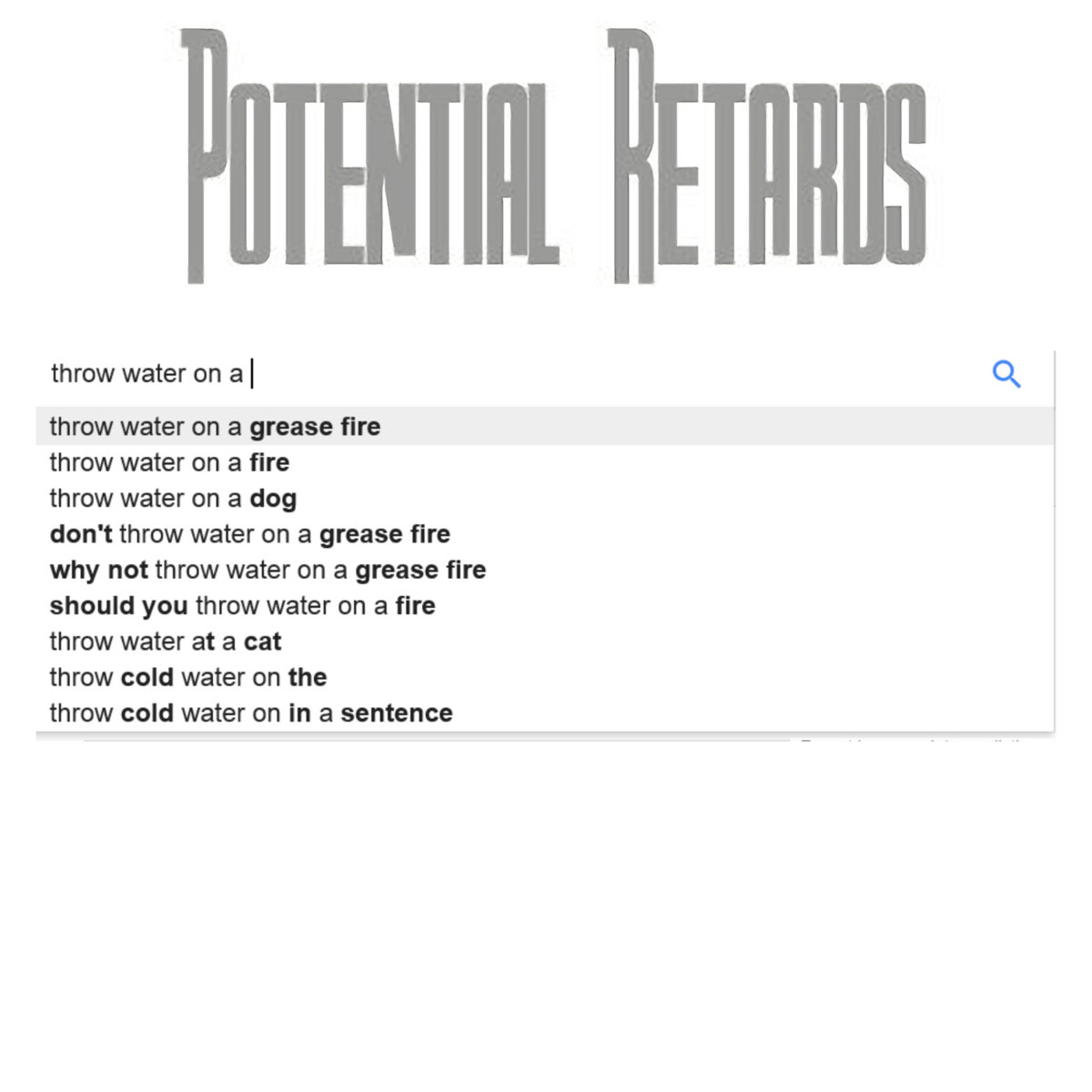Select "throw cold water on in a sentence"
The width and height of the screenshot is (1092, 1092).
[250, 713]
